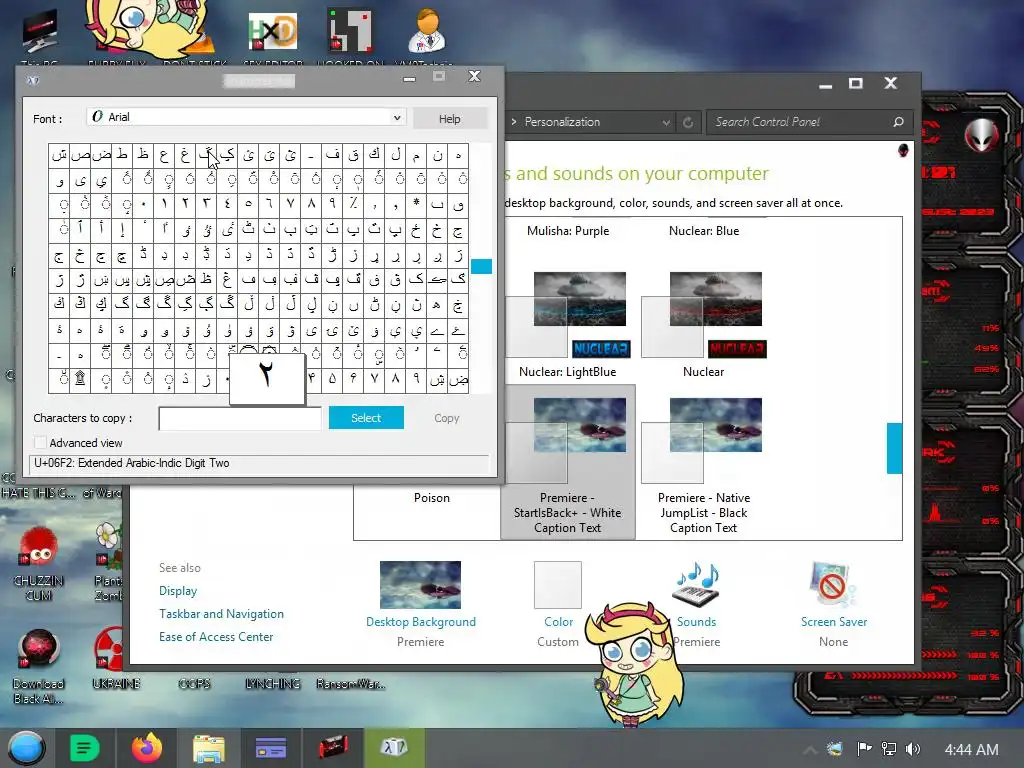Click the Select button
This screenshot has height=768, width=1024.
coord(366,418)
